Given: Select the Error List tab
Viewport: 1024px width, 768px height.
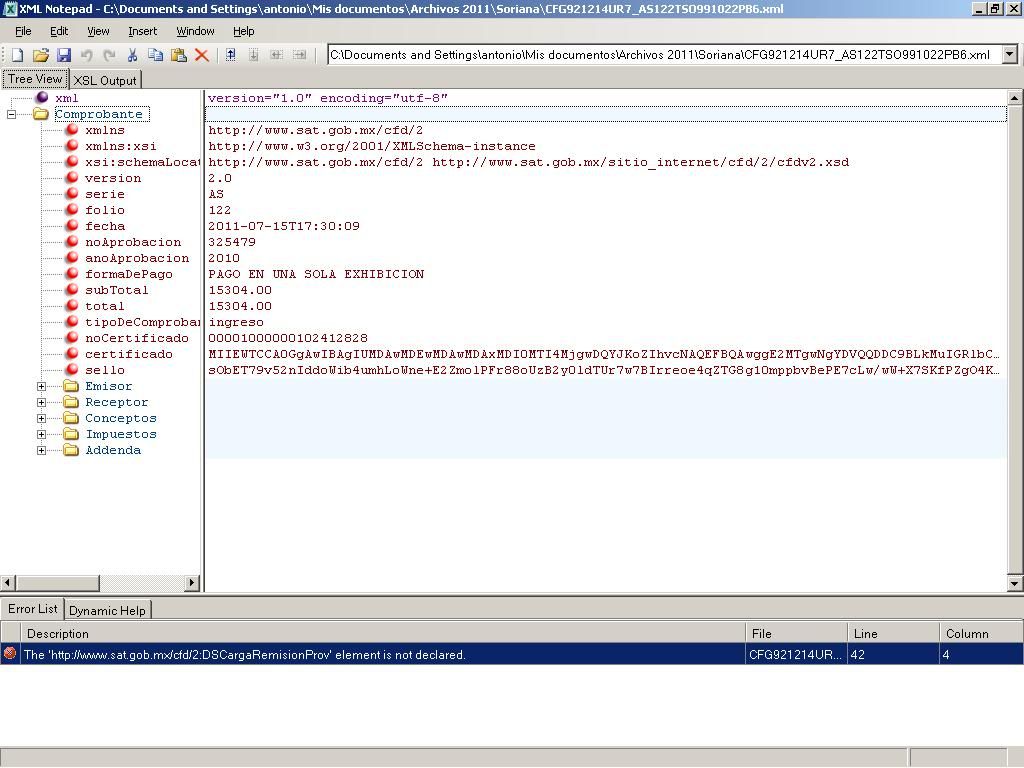Looking at the screenshot, I should tap(33, 609).
